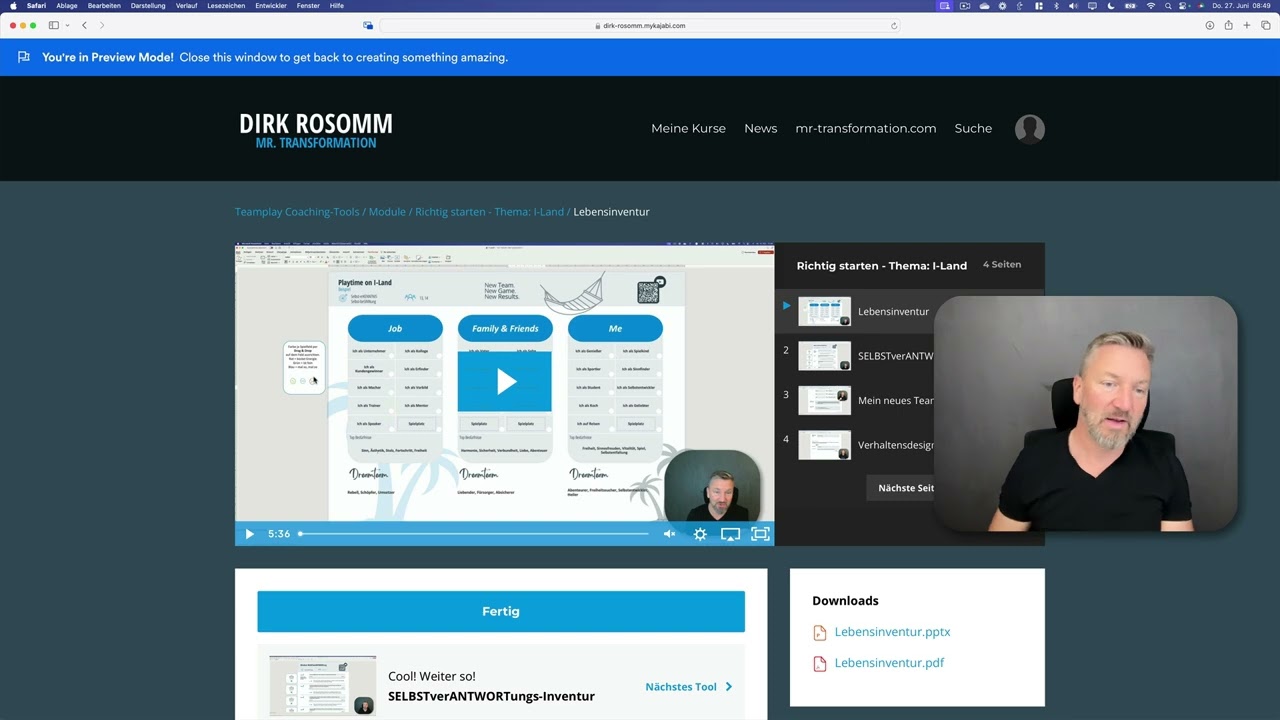Show the Safari tab overview
The width and height of the screenshot is (1280, 720).
pyautogui.click(x=1265, y=25)
